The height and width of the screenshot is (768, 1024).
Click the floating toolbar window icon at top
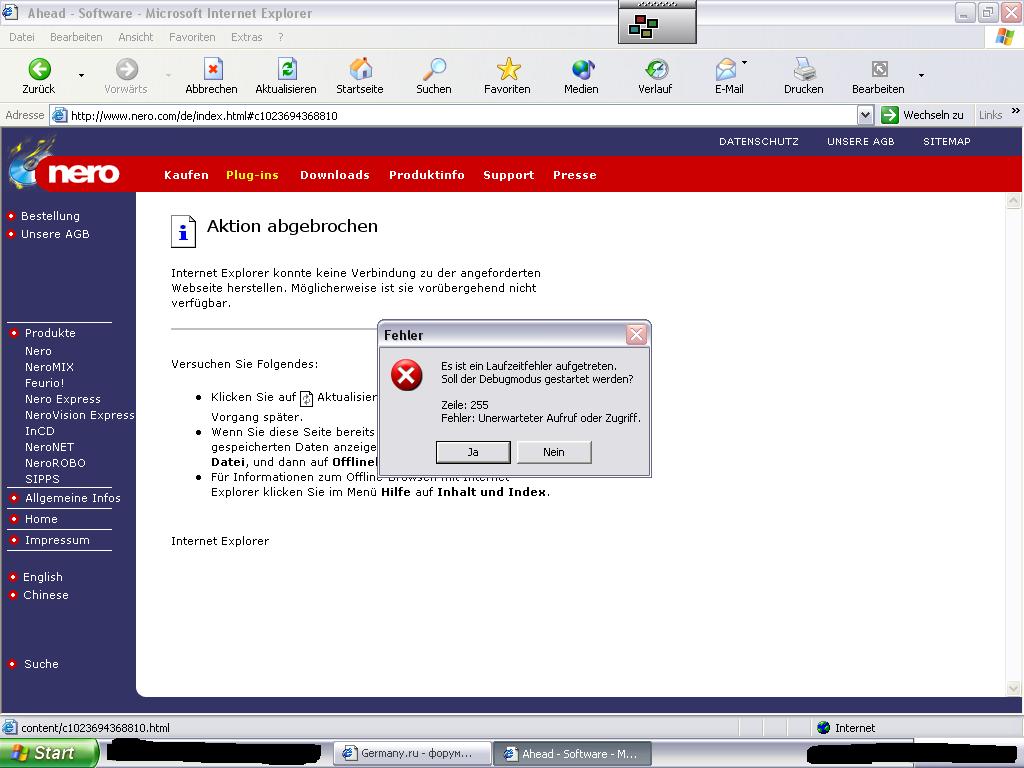click(643, 27)
